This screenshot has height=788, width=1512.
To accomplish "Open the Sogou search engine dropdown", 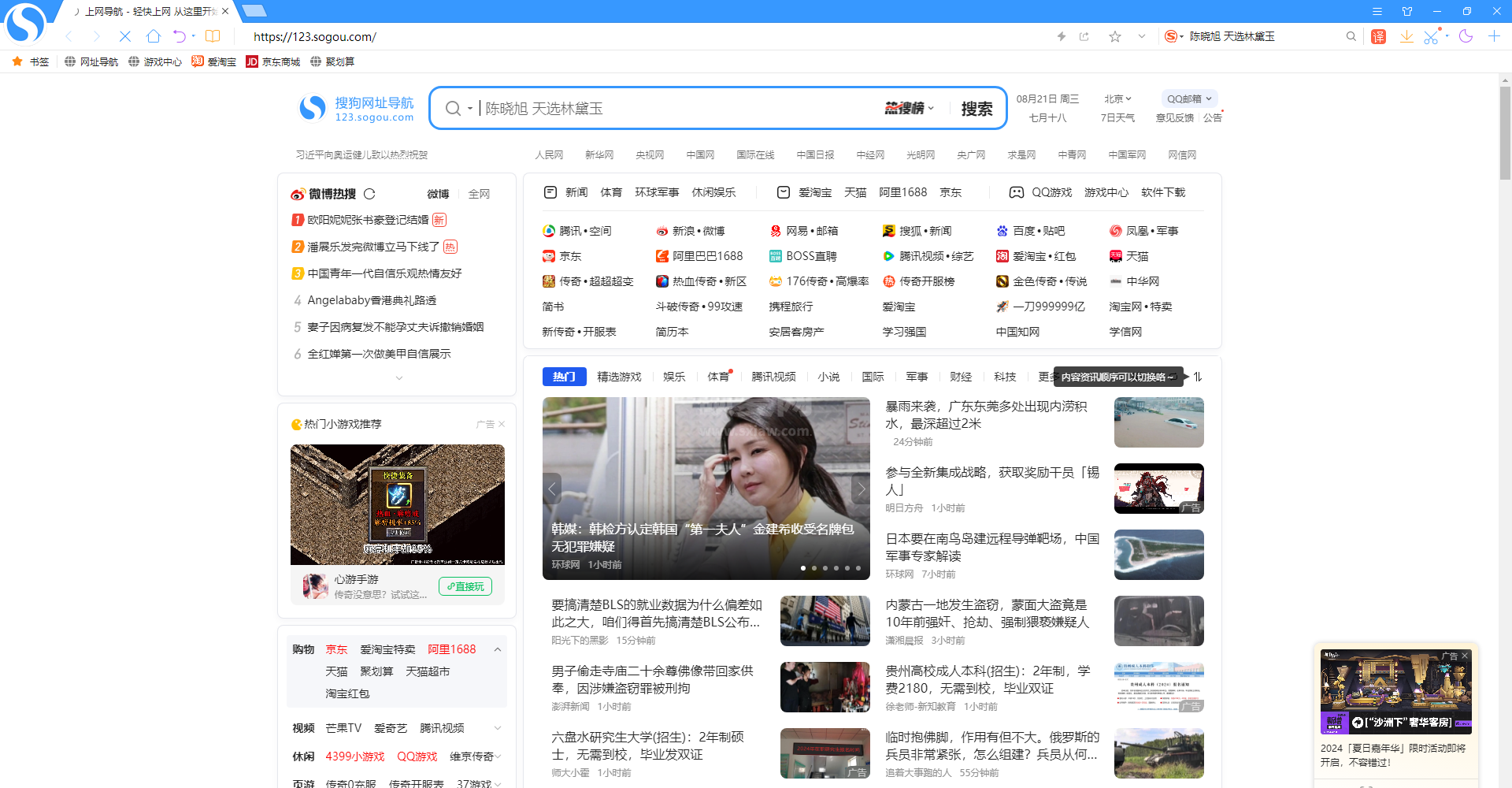I will pos(1174,36).
